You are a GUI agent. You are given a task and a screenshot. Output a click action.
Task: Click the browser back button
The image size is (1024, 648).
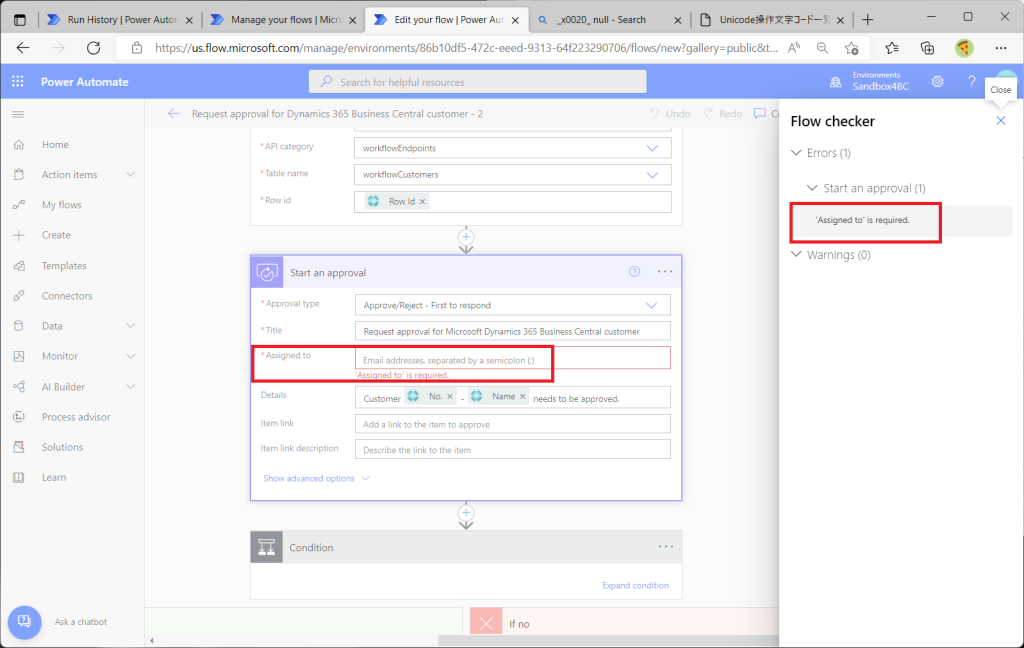coord(23,48)
